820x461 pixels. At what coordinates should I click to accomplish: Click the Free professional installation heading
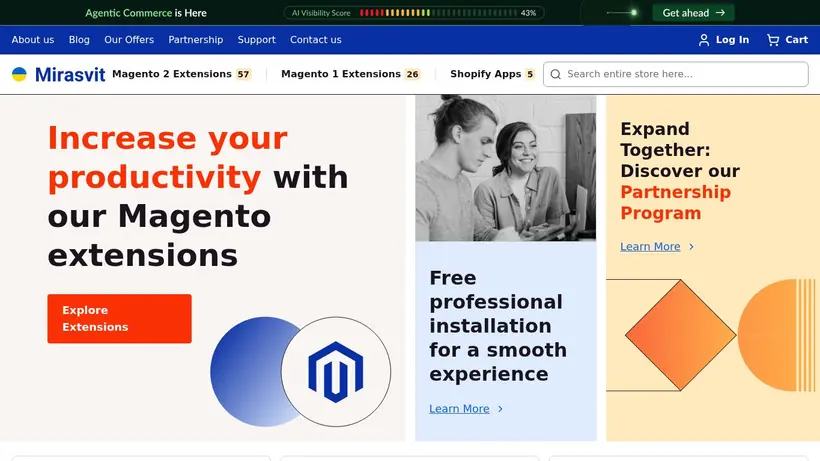(498, 326)
